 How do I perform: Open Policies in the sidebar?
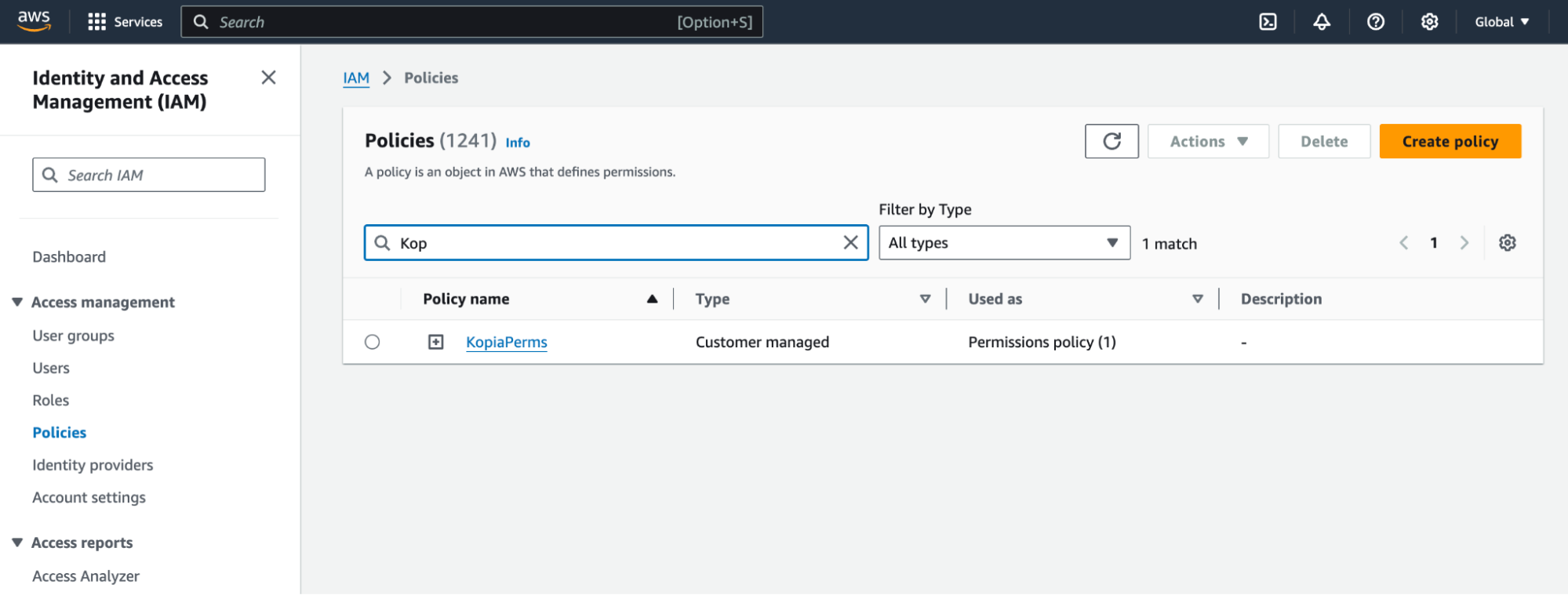click(60, 433)
